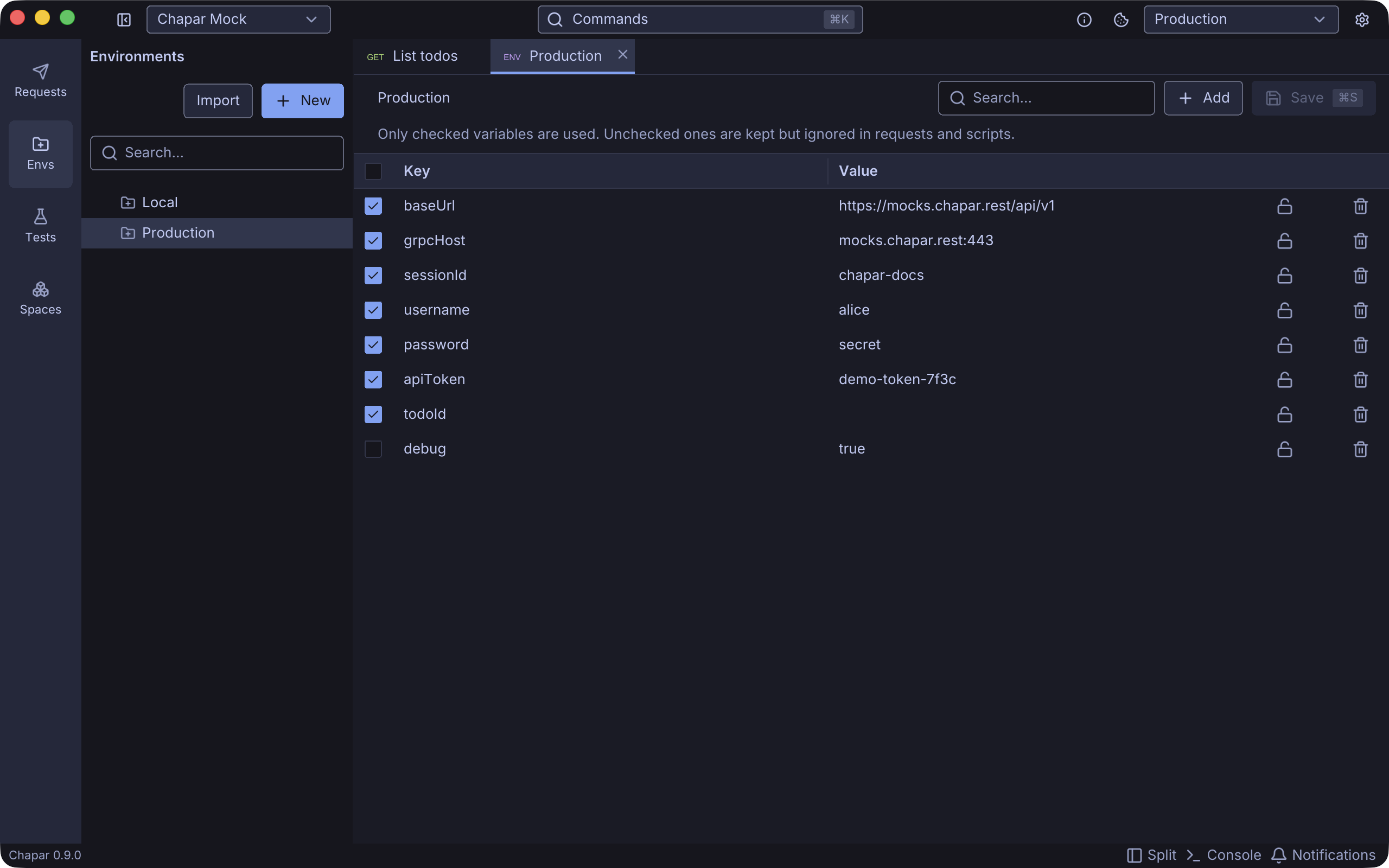Delete the apiToken variable
The width and height of the screenshot is (1389, 868).
pos(1360,379)
